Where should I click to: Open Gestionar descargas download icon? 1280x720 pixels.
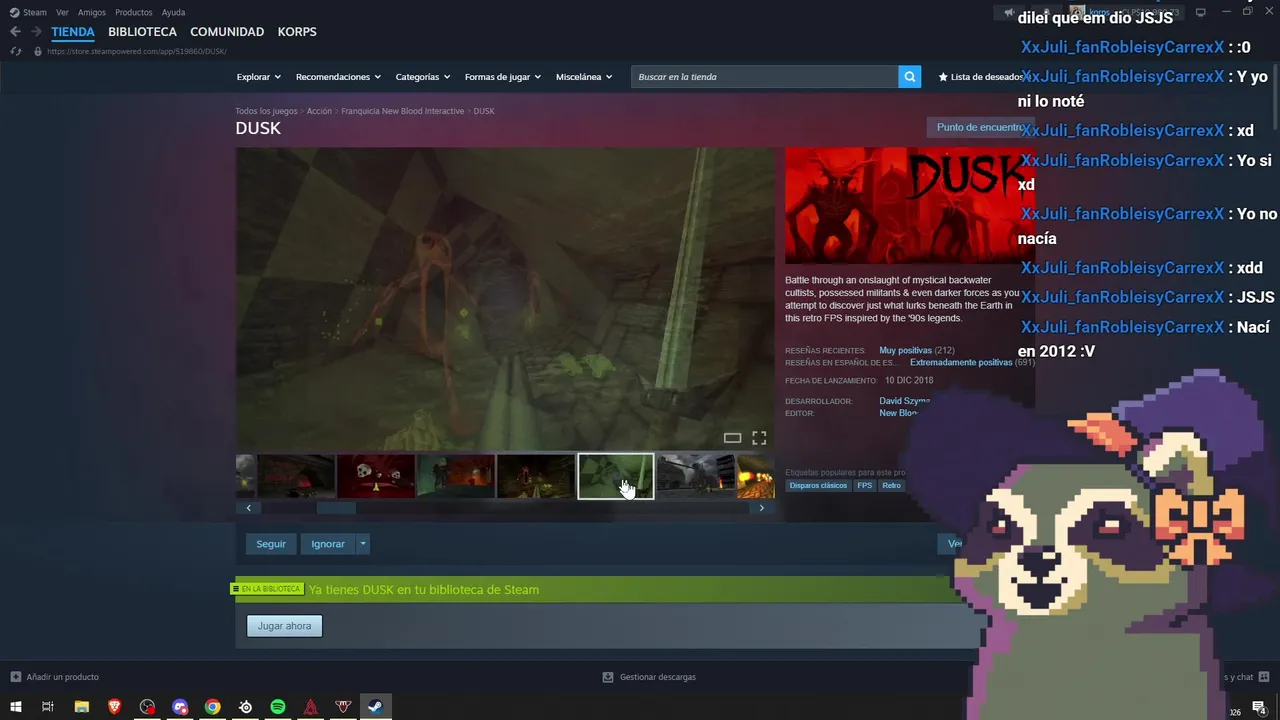tap(607, 677)
